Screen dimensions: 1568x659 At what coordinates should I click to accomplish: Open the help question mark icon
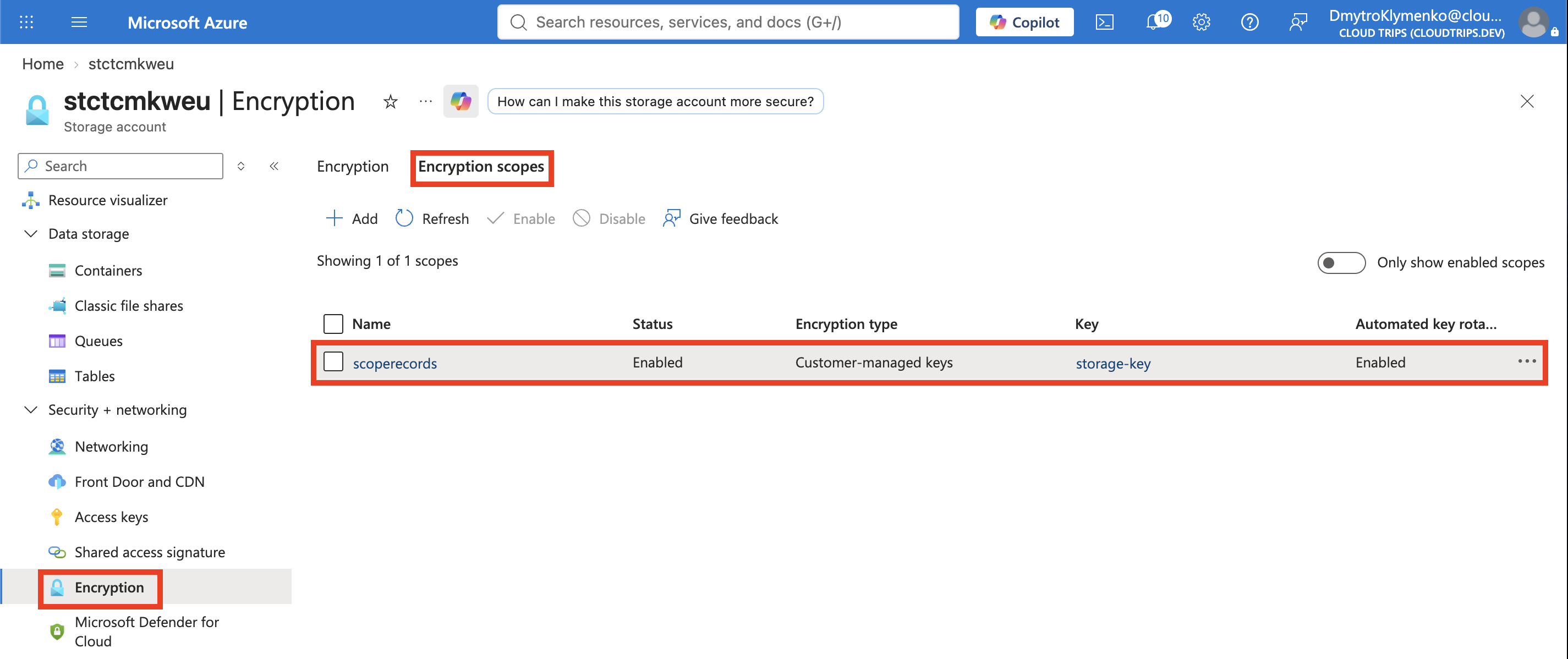(x=1249, y=23)
